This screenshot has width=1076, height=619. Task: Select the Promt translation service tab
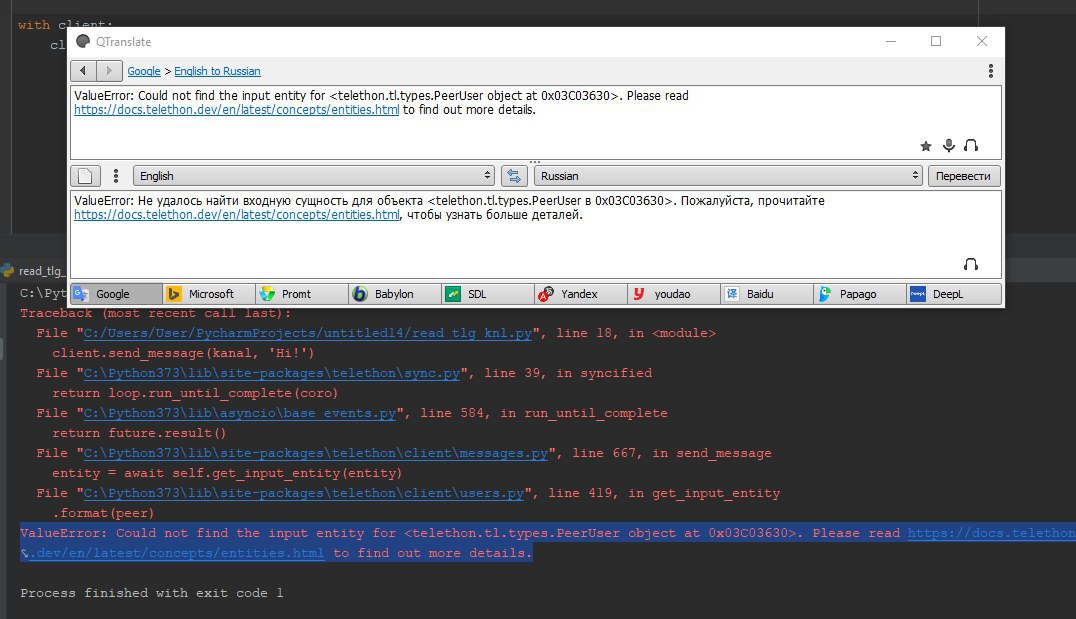click(302, 294)
